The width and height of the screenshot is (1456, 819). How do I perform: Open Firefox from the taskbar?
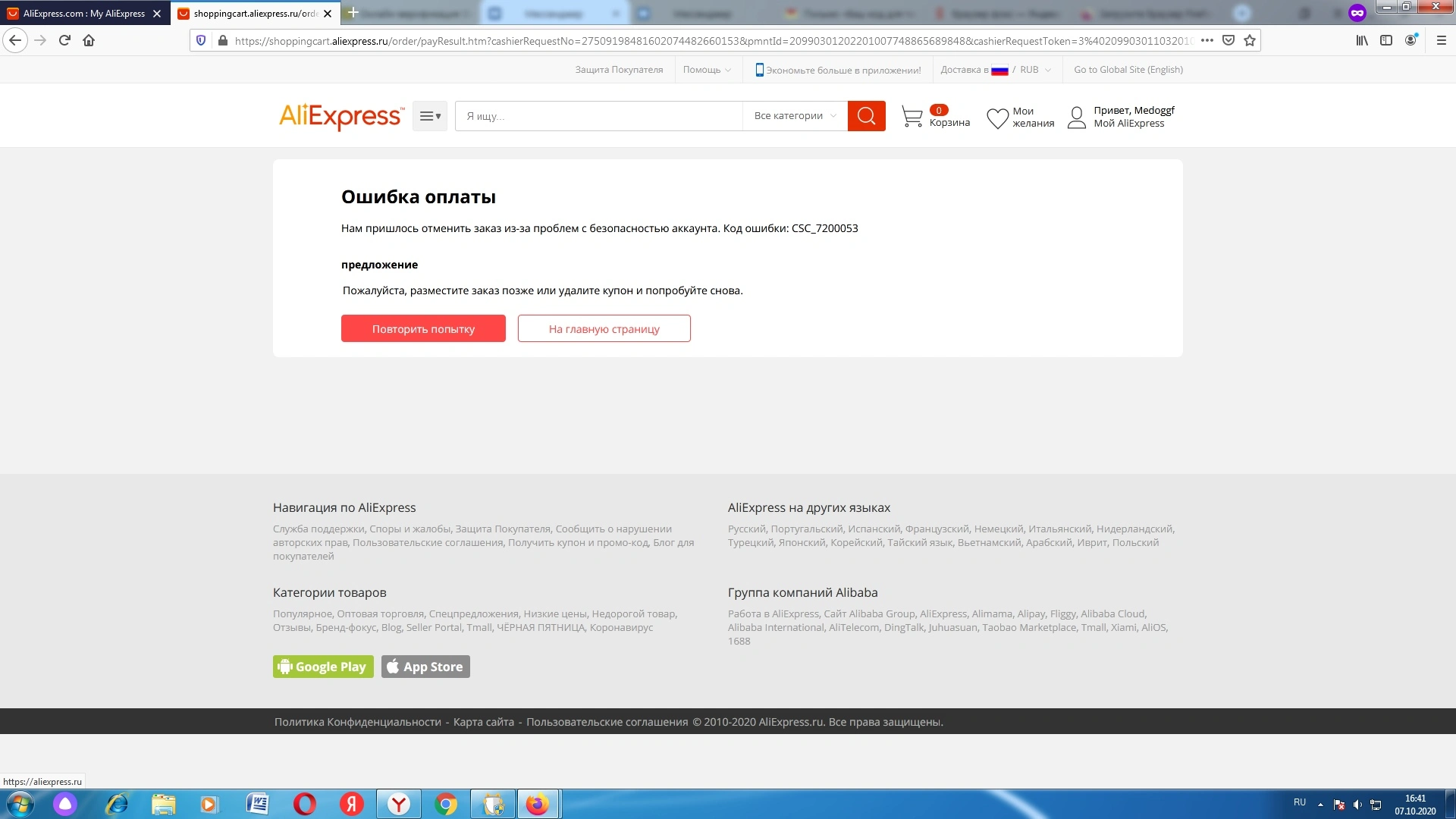pos(538,804)
